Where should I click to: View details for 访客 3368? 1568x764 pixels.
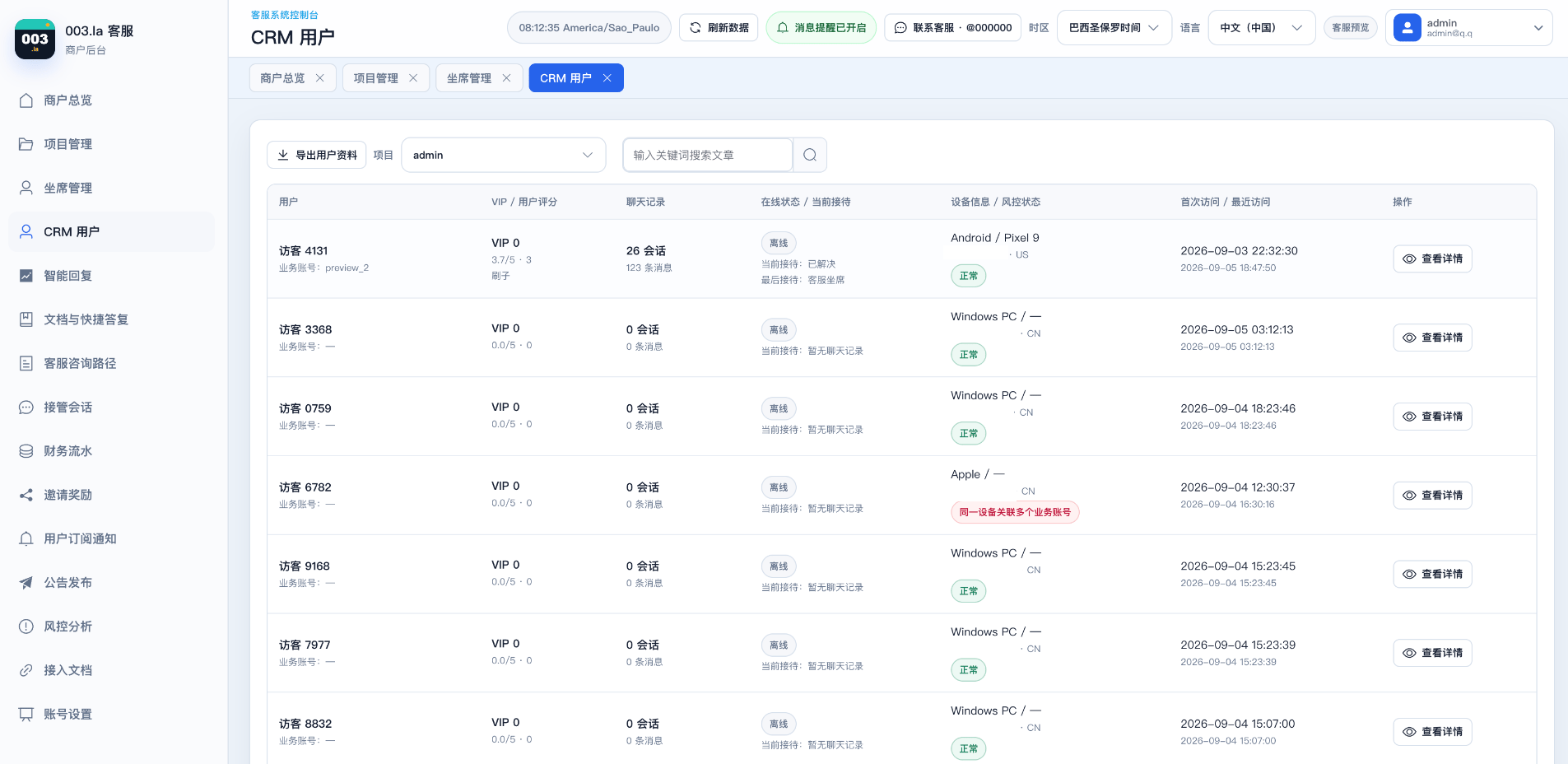click(x=1432, y=338)
